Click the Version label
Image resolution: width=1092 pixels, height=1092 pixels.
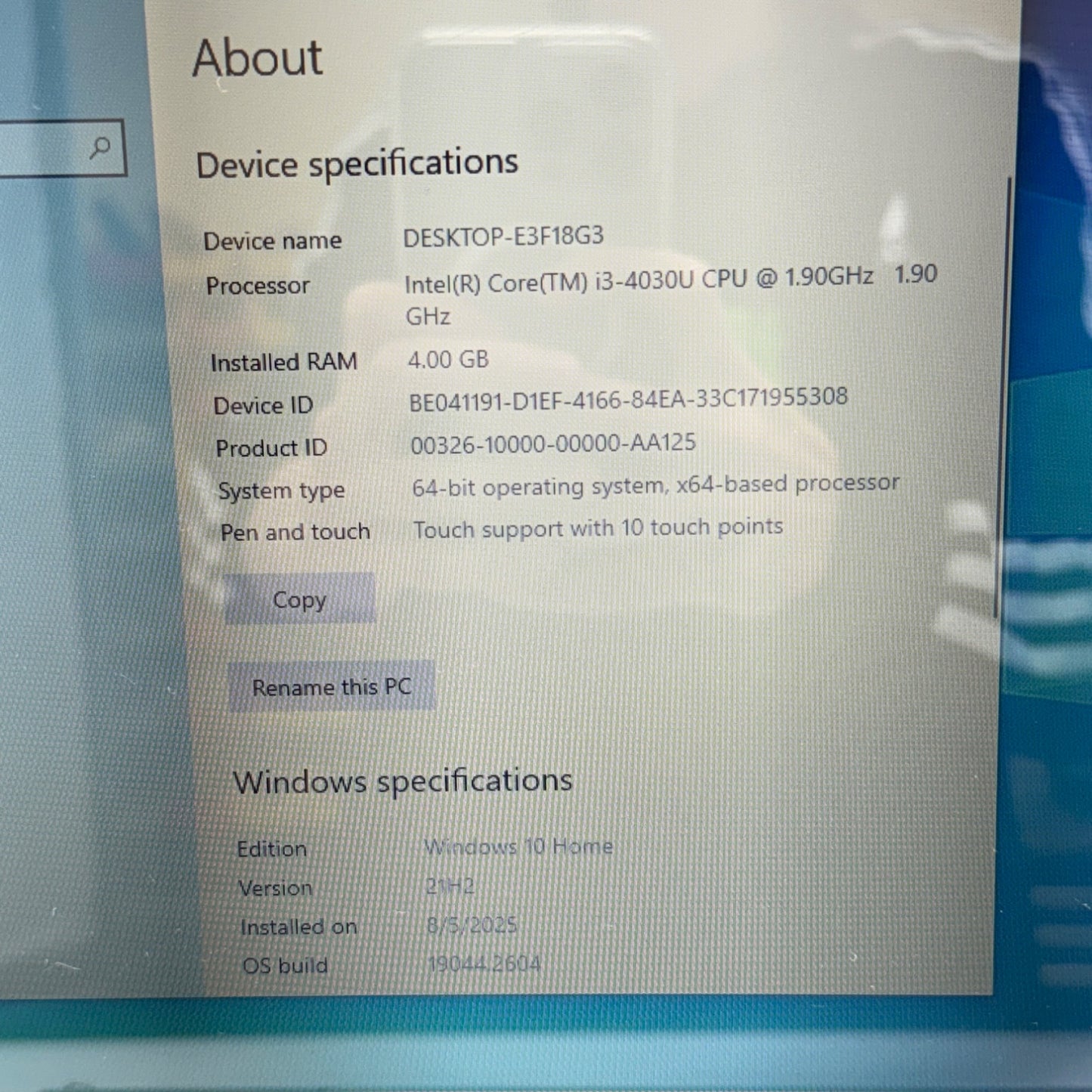[x=275, y=888]
